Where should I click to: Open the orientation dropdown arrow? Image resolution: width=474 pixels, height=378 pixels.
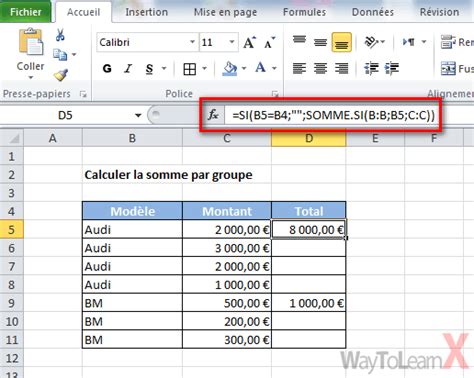(x=382, y=42)
